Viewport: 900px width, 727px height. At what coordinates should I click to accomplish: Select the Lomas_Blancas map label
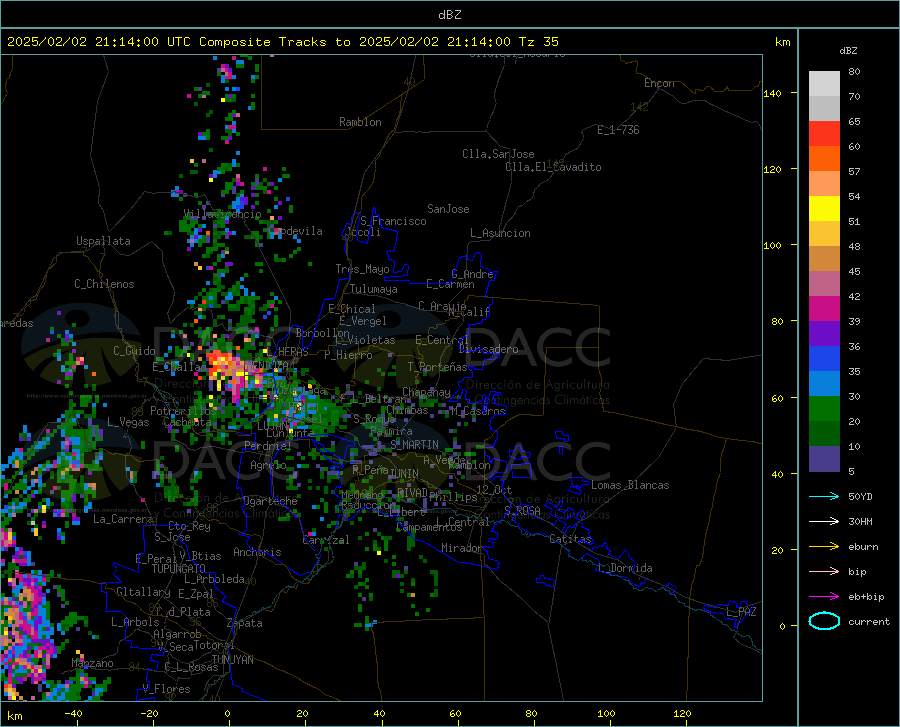point(630,485)
